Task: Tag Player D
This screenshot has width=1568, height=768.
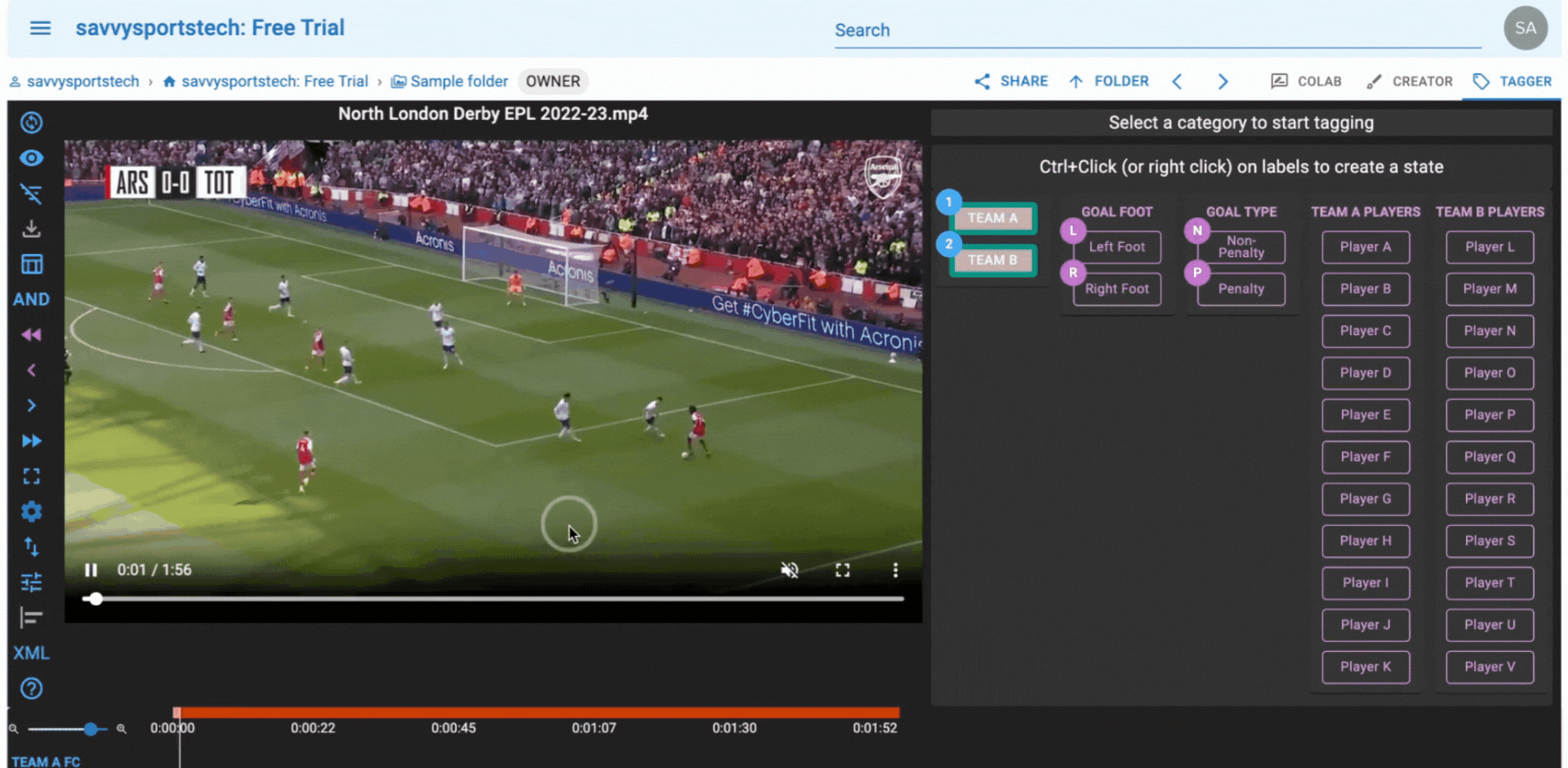Action: 1365,373
